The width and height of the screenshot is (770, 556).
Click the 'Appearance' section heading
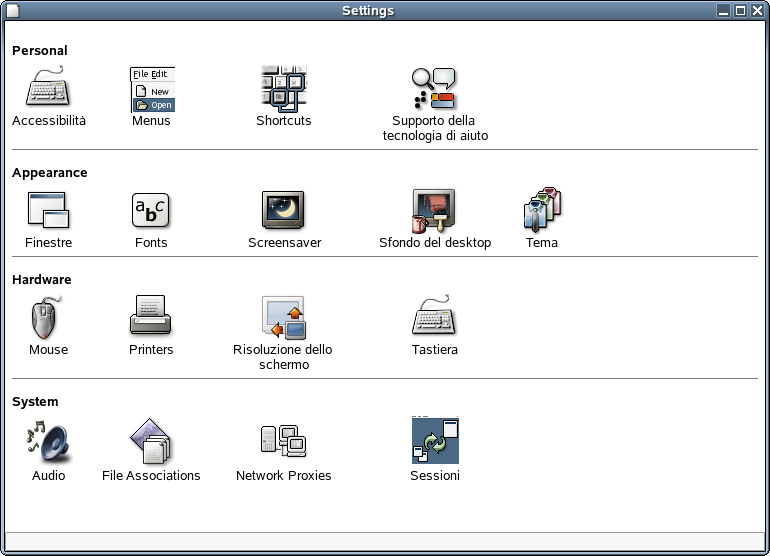50,173
